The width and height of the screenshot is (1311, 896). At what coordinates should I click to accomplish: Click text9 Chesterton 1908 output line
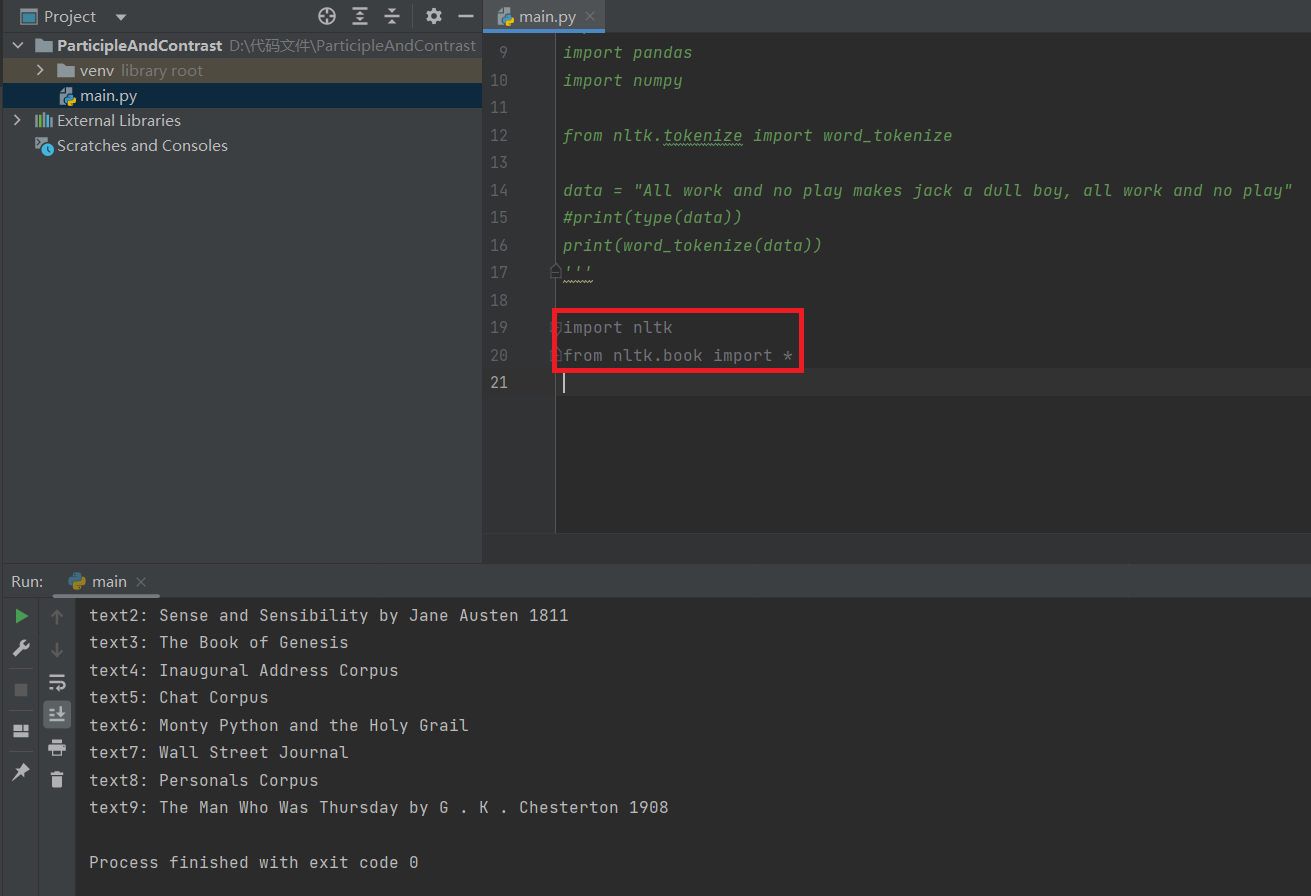(379, 807)
